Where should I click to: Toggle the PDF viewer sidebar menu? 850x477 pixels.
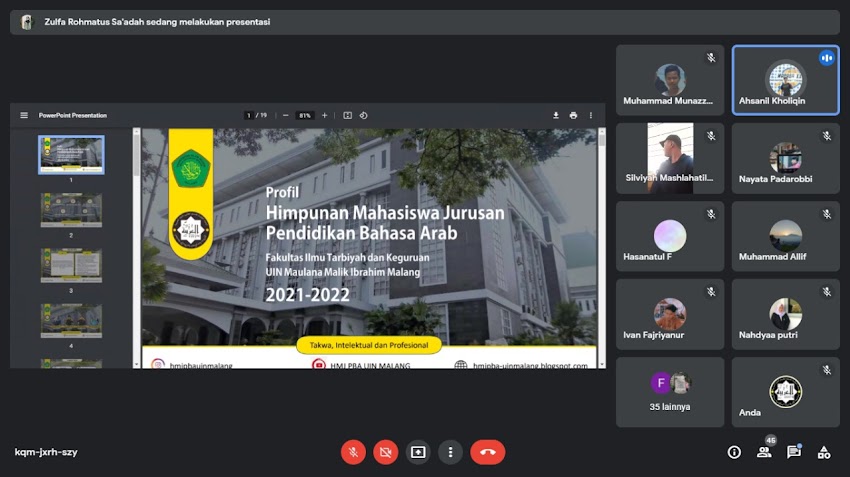(x=24, y=115)
